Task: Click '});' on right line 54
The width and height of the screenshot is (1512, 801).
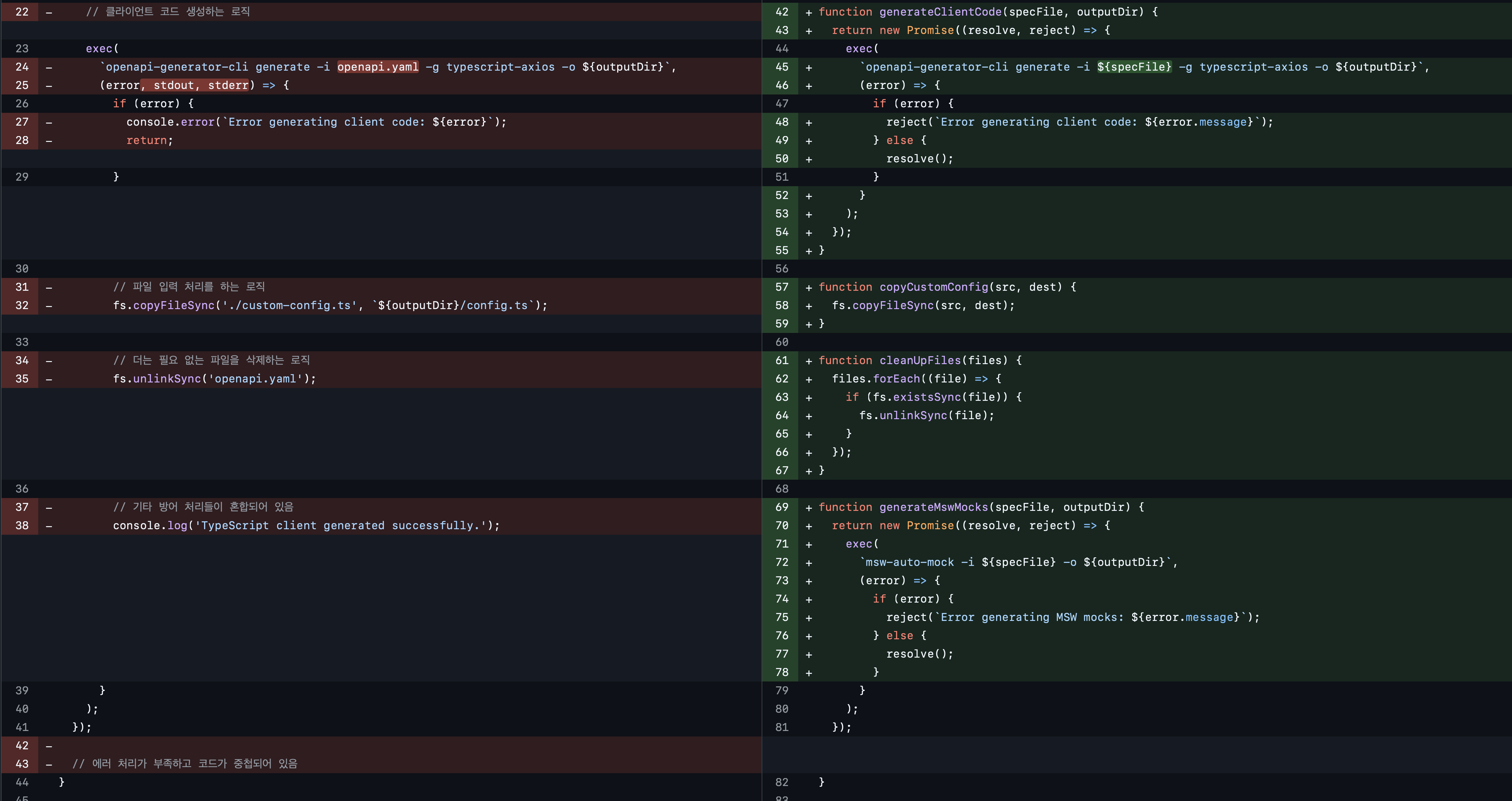Action: (842, 232)
